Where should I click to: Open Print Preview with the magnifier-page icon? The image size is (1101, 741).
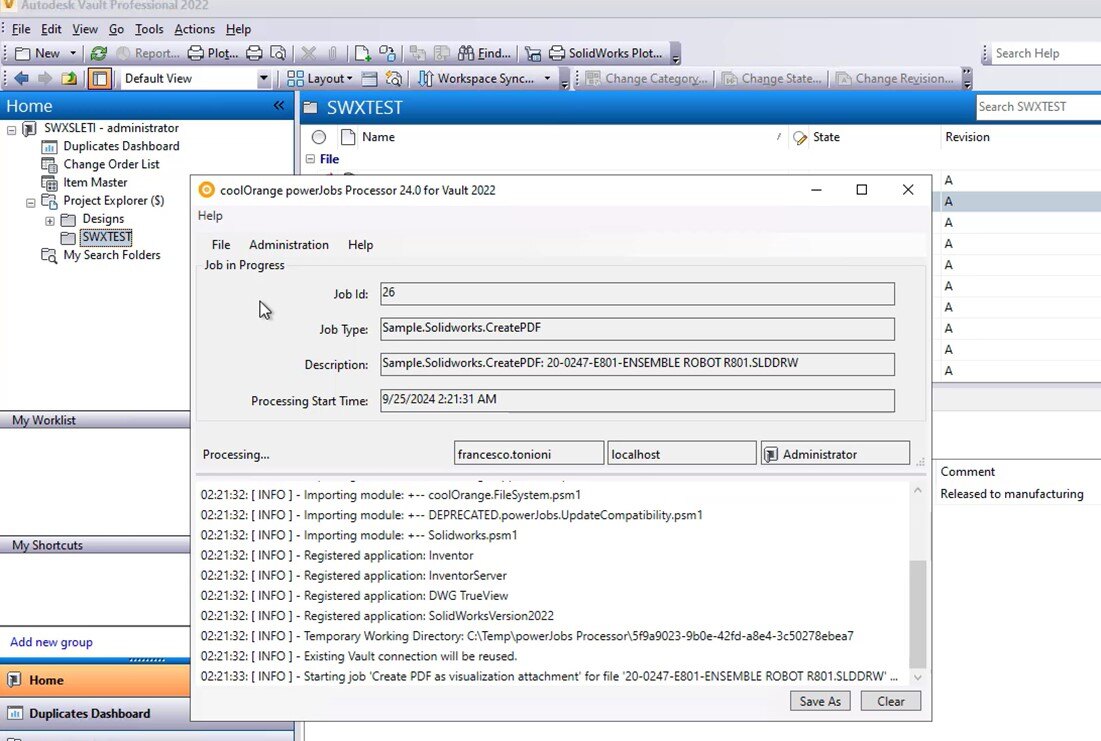278,53
